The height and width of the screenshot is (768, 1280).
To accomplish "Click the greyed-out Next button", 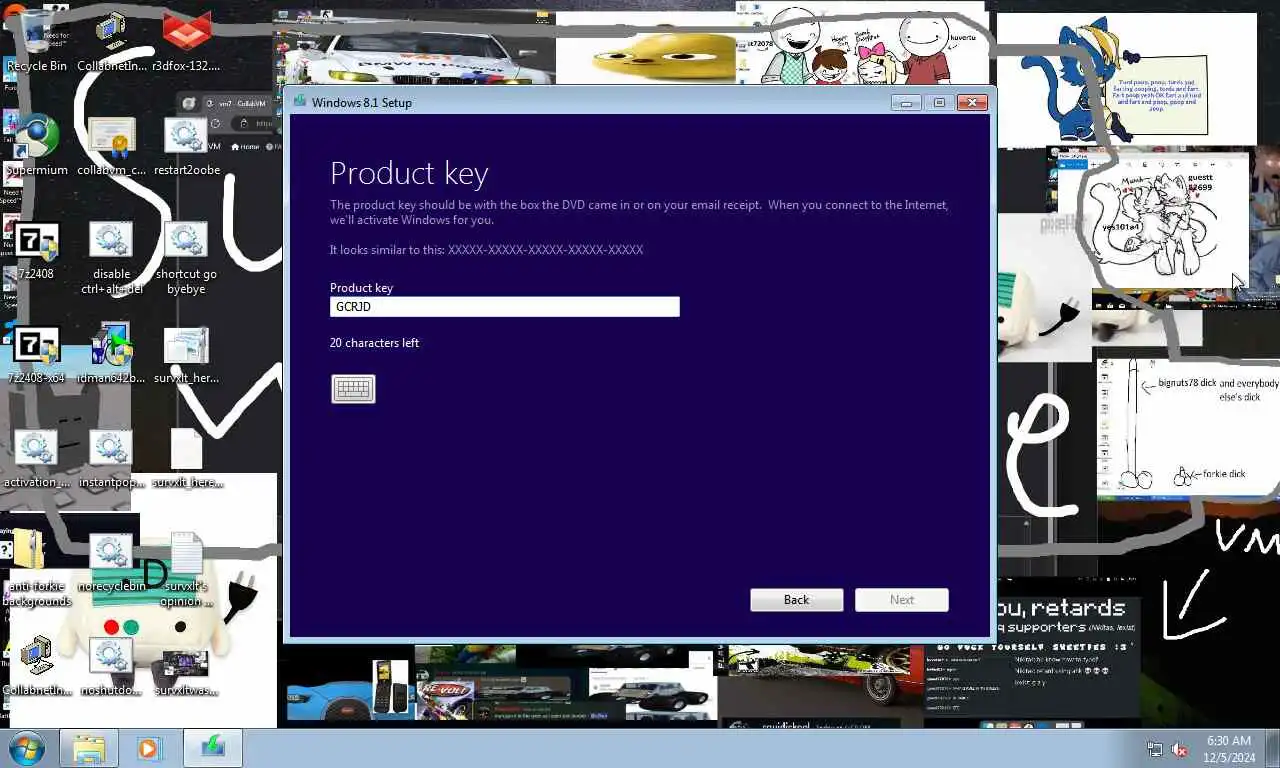I will point(902,600).
